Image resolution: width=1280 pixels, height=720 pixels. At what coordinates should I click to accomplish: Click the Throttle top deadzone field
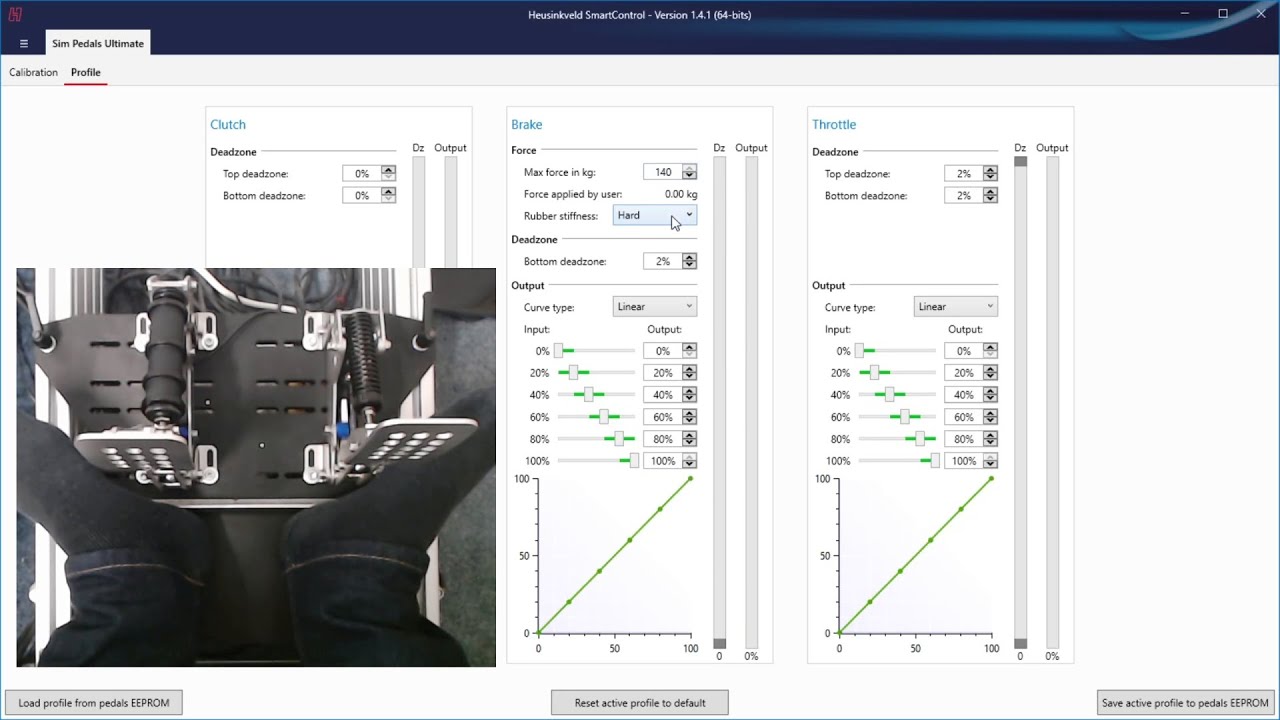(963, 173)
